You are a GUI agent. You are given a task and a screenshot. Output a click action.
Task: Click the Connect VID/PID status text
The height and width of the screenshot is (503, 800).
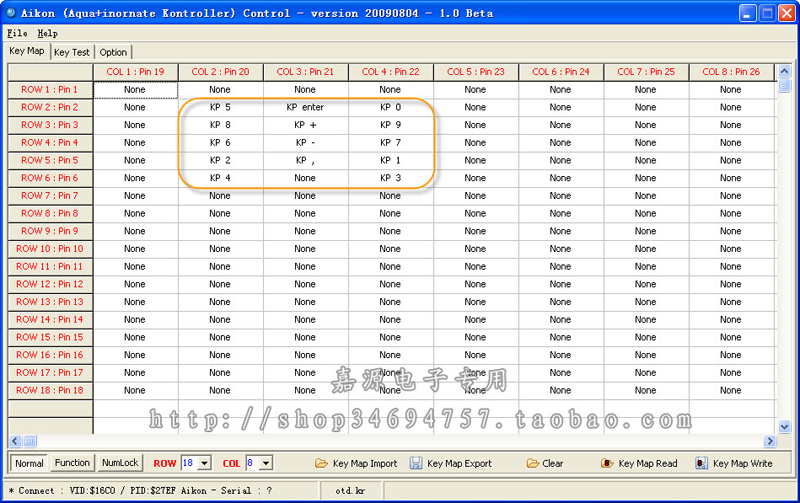[x=140, y=491]
